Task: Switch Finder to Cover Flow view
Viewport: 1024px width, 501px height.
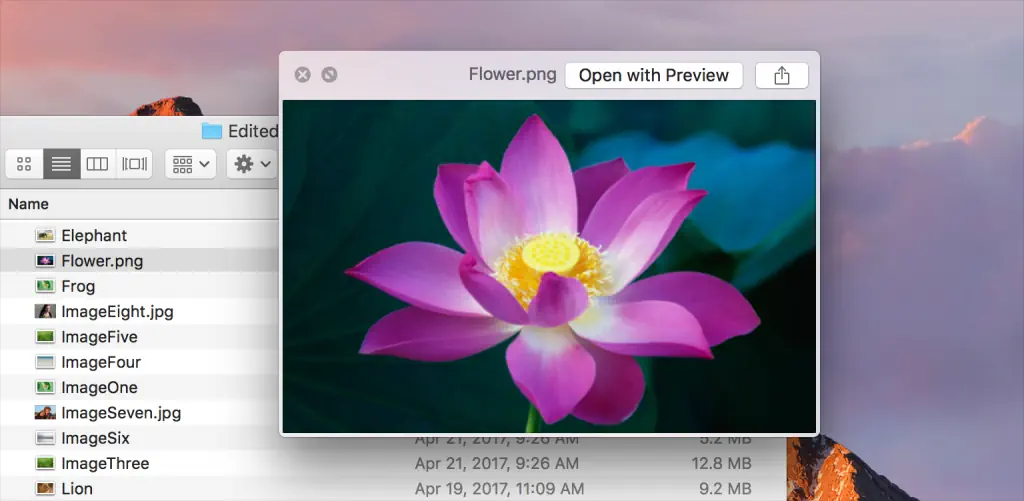Action: (x=134, y=164)
